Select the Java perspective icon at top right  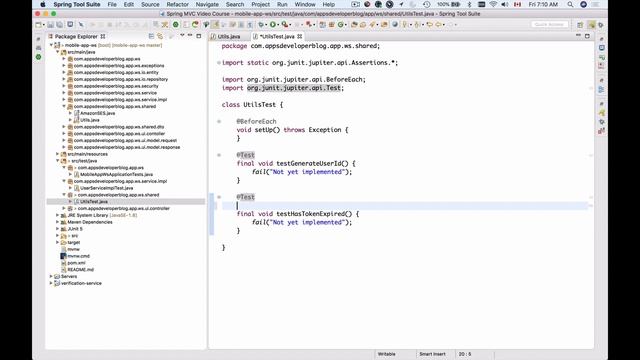(x=591, y=25)
